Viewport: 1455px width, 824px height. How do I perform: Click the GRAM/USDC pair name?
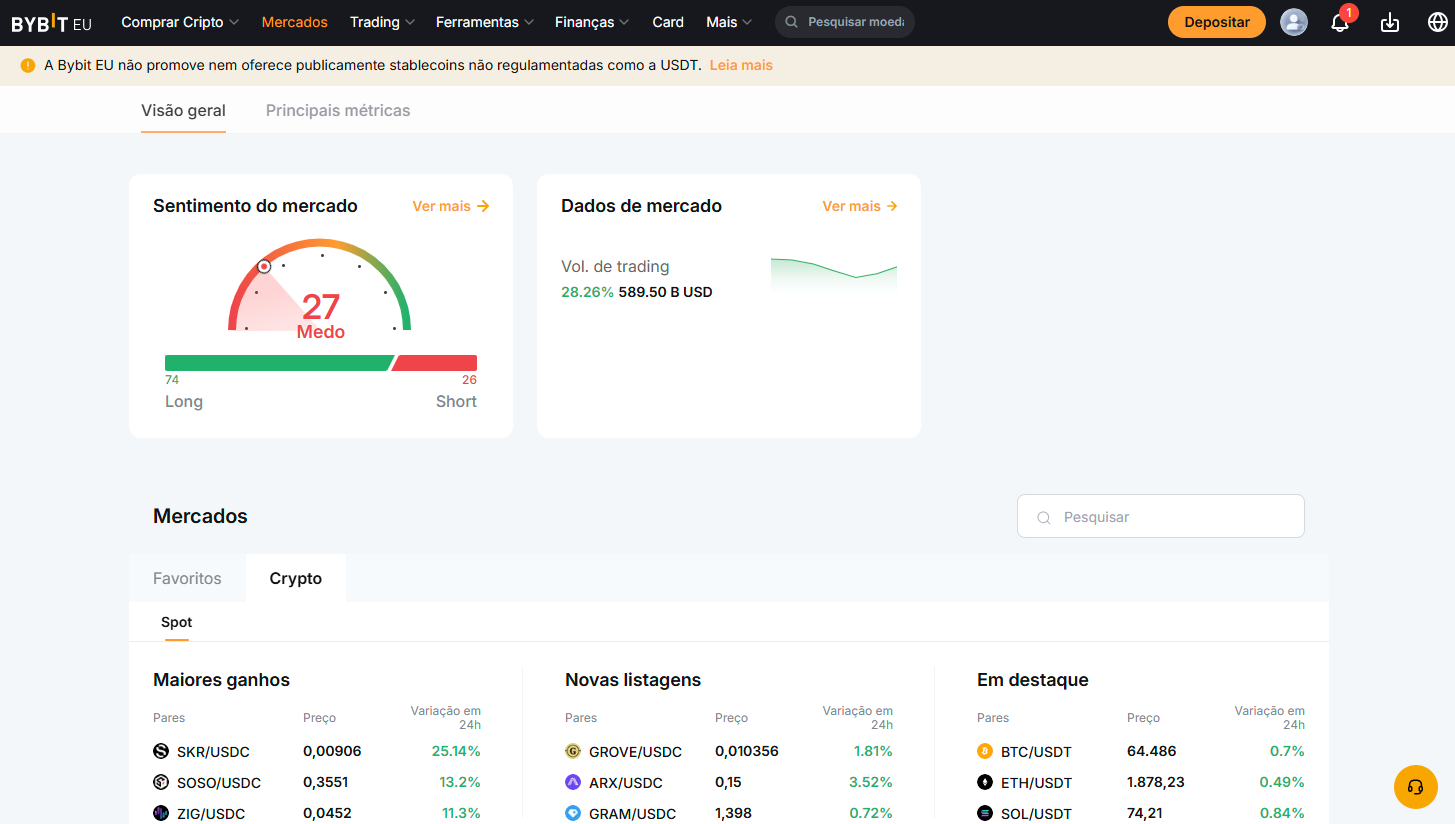click(x=632, y=814)
